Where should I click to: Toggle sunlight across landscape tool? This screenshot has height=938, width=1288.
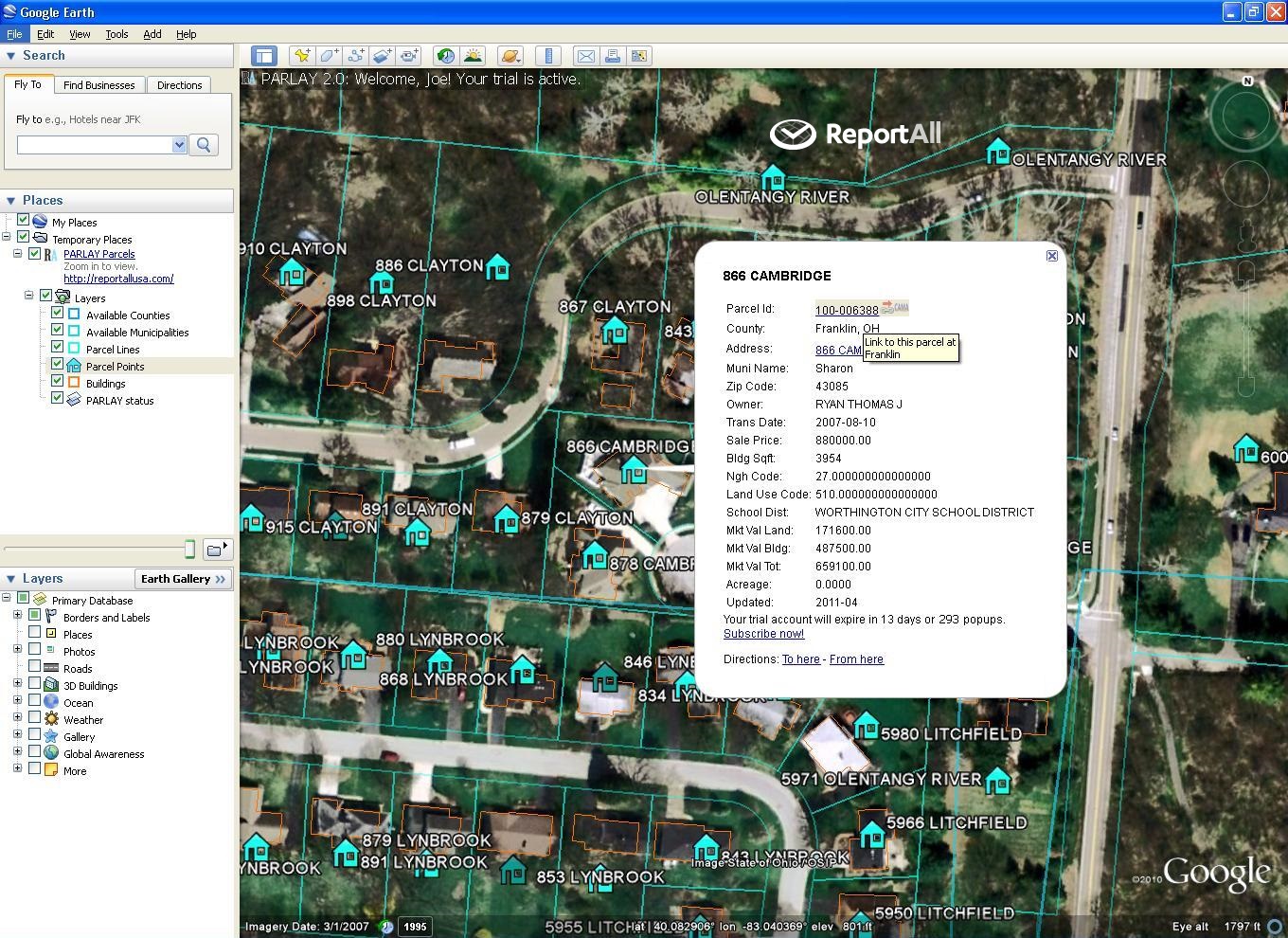tap(473, 56)
